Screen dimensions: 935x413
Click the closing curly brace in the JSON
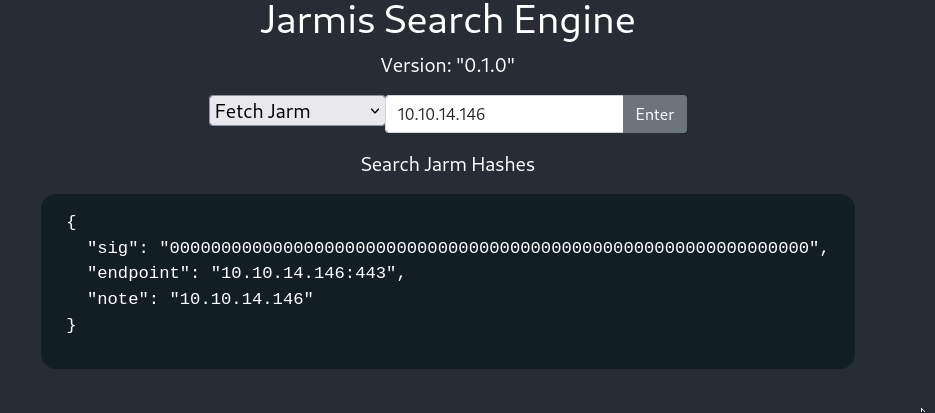point(71,326)
